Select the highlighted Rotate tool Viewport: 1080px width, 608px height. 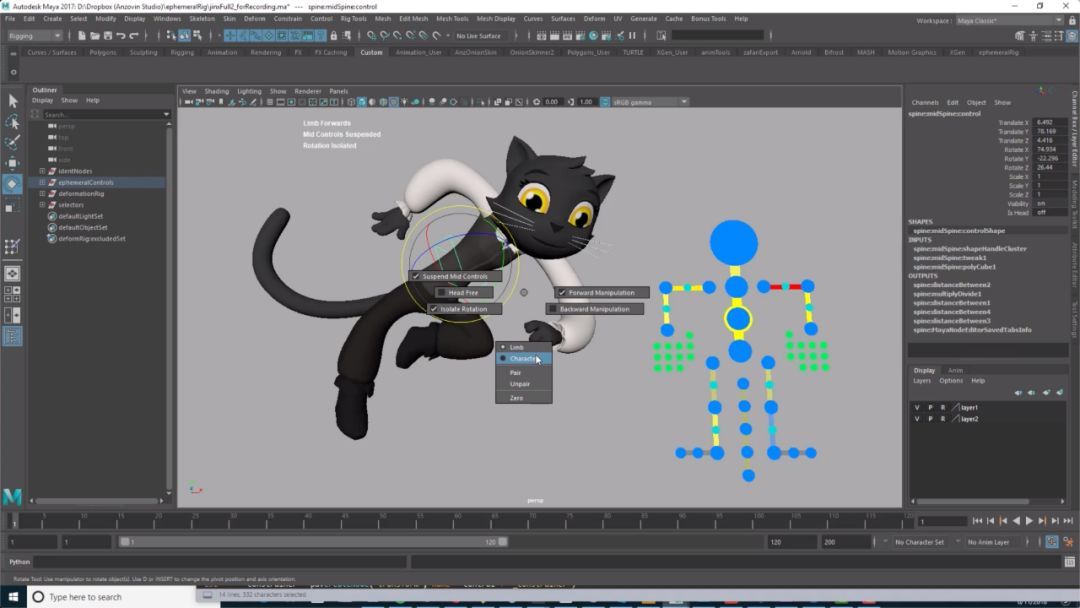click(12, 184)
